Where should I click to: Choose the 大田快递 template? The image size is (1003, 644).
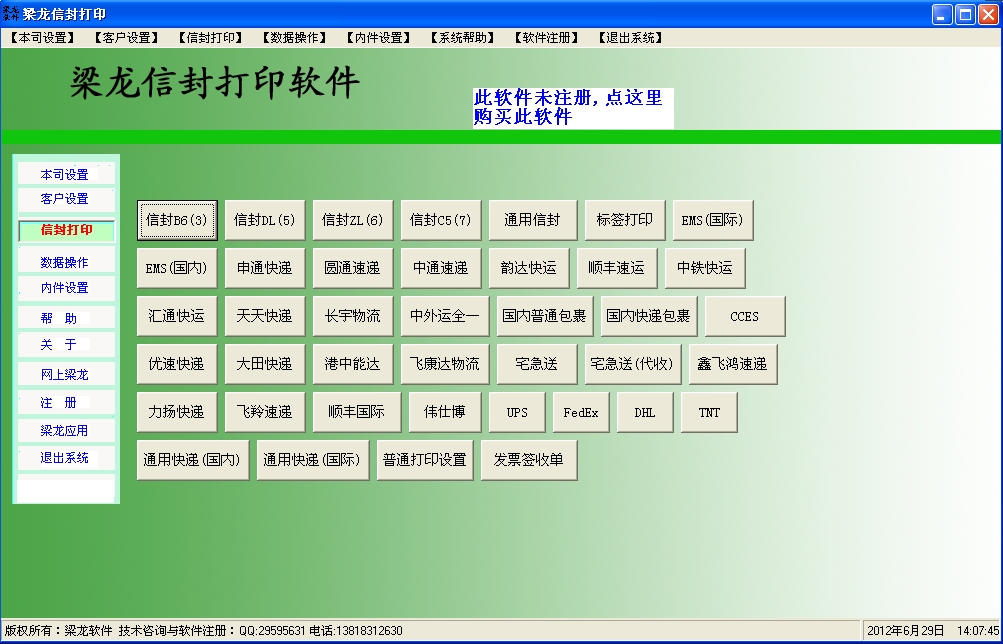click(265, 364)
